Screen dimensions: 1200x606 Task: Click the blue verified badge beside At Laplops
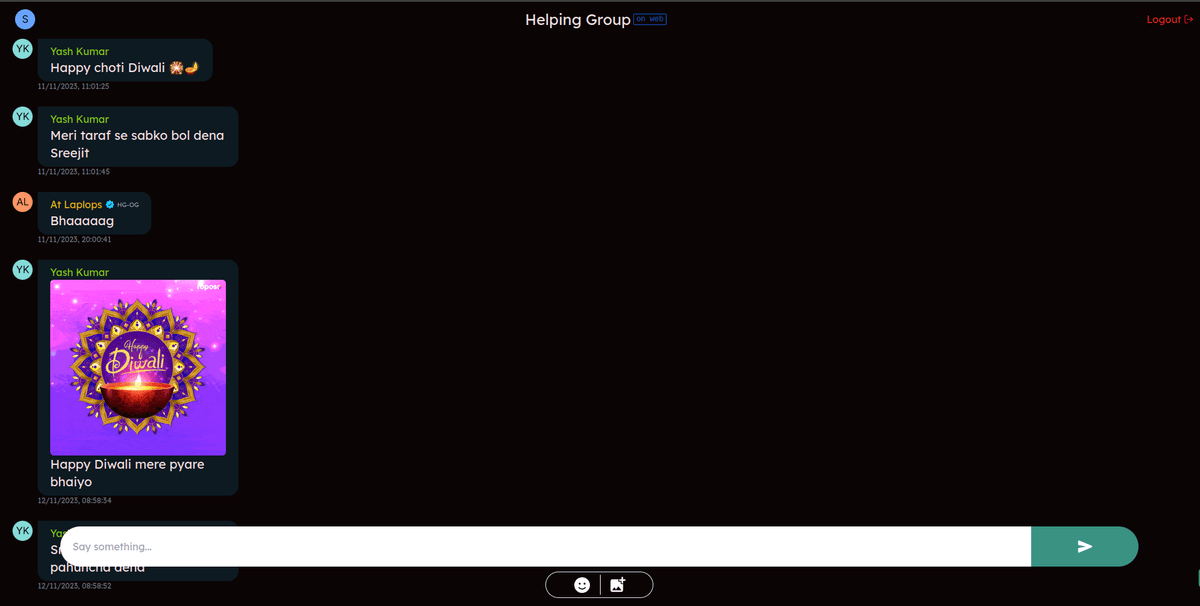(x=108, y=202)
